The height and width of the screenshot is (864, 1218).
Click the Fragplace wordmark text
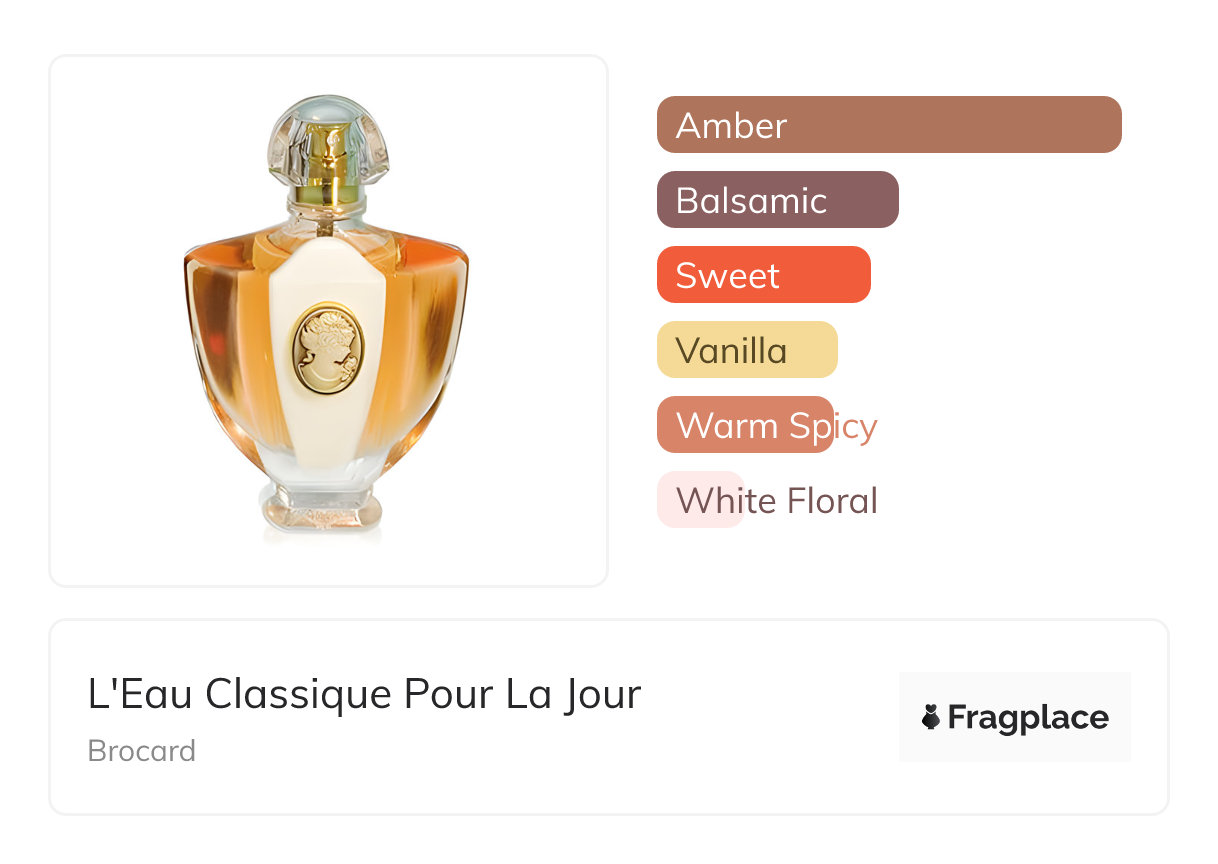coord(1028,717)
